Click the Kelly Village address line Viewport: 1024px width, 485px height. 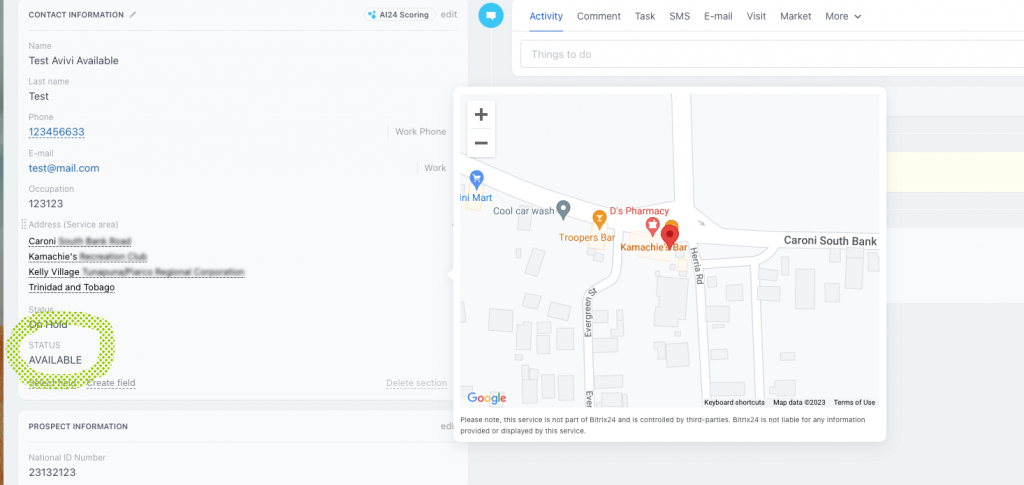click(136, 272)
